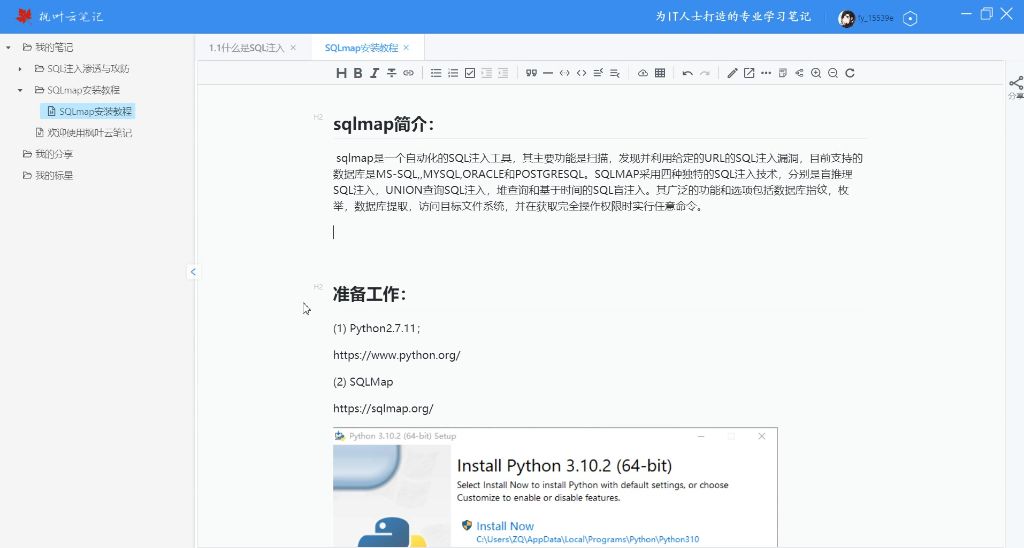The image size is (1024, 548).
Task: Increase indent of the selection
Action: tap(503, 73)
